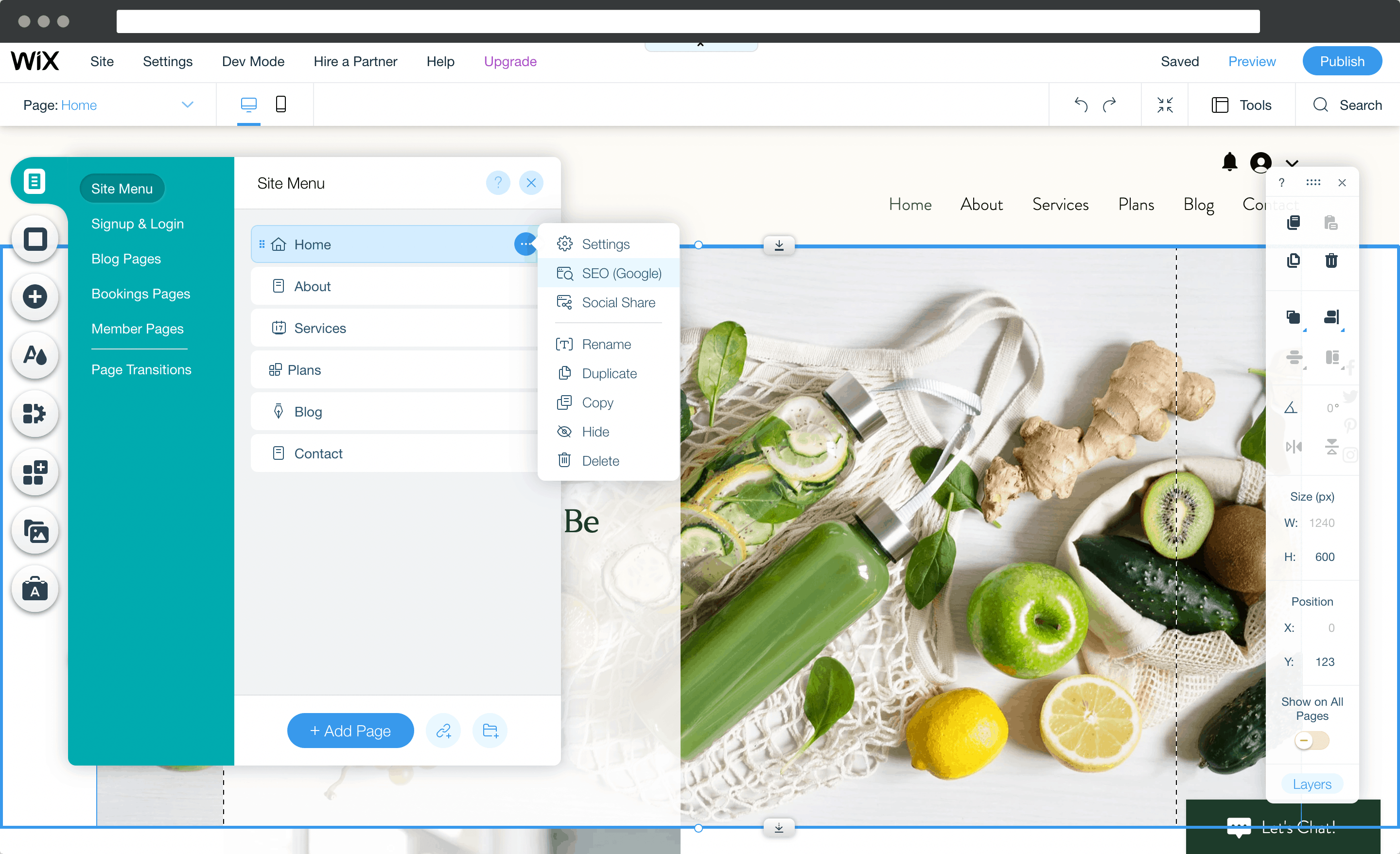Click Delete from the page context menu

pyautogui.click(x=601, y=461)
